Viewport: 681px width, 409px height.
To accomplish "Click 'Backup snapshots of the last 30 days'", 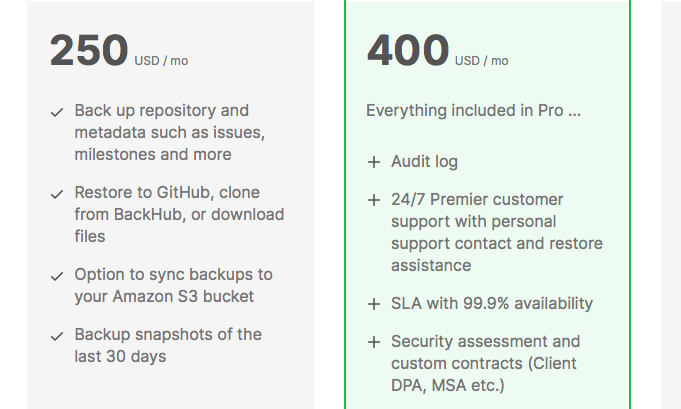I will pos(168,346).
